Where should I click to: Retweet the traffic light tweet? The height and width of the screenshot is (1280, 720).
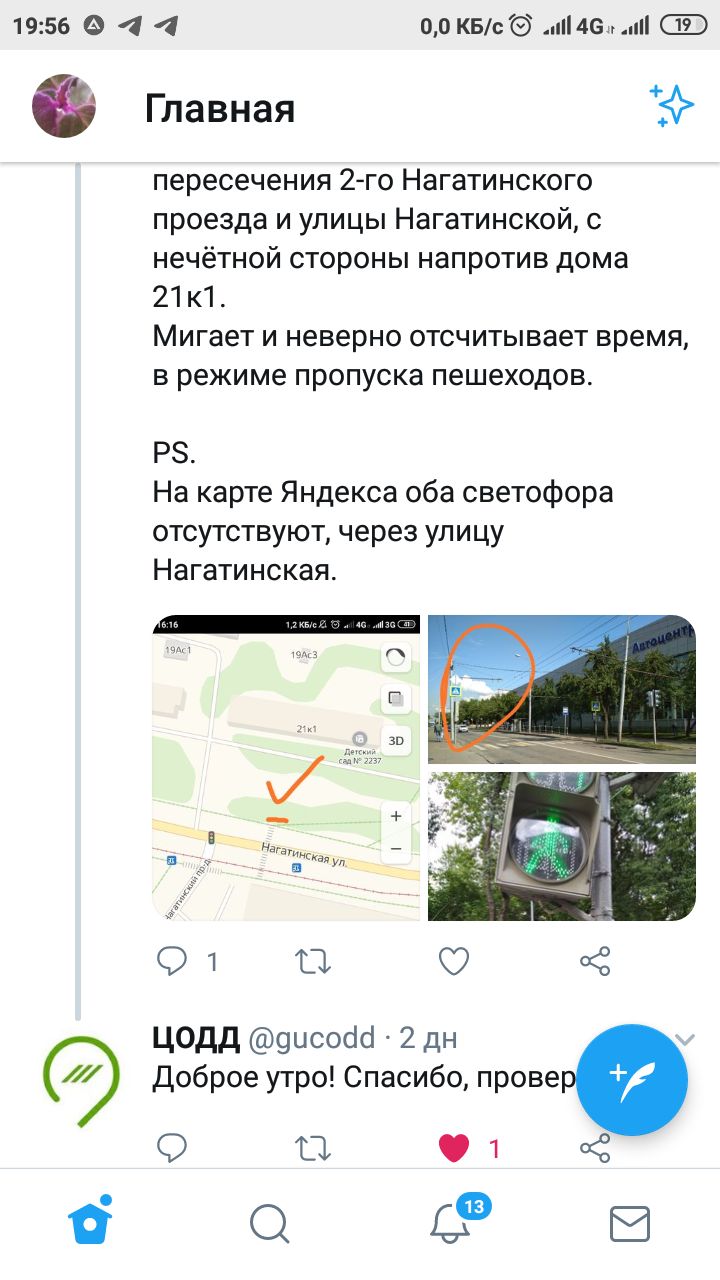coord(313,962)
